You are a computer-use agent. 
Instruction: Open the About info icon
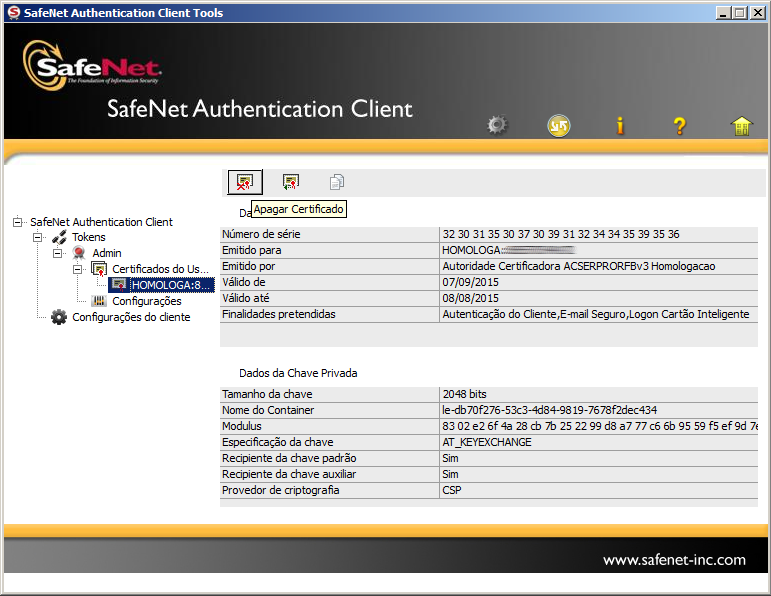[x=620, y=125]
